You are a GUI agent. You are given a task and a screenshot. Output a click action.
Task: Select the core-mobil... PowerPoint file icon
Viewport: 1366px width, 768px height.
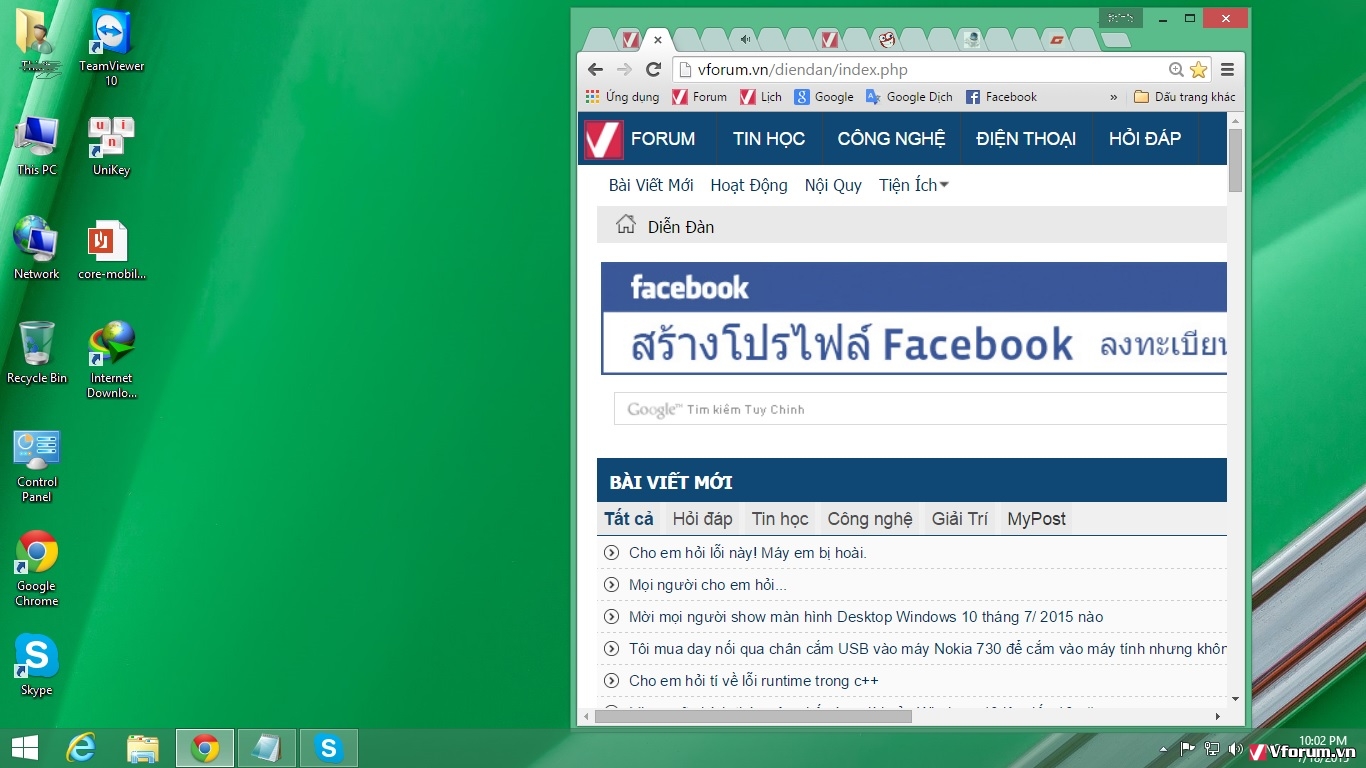click(x=111, y=250)
